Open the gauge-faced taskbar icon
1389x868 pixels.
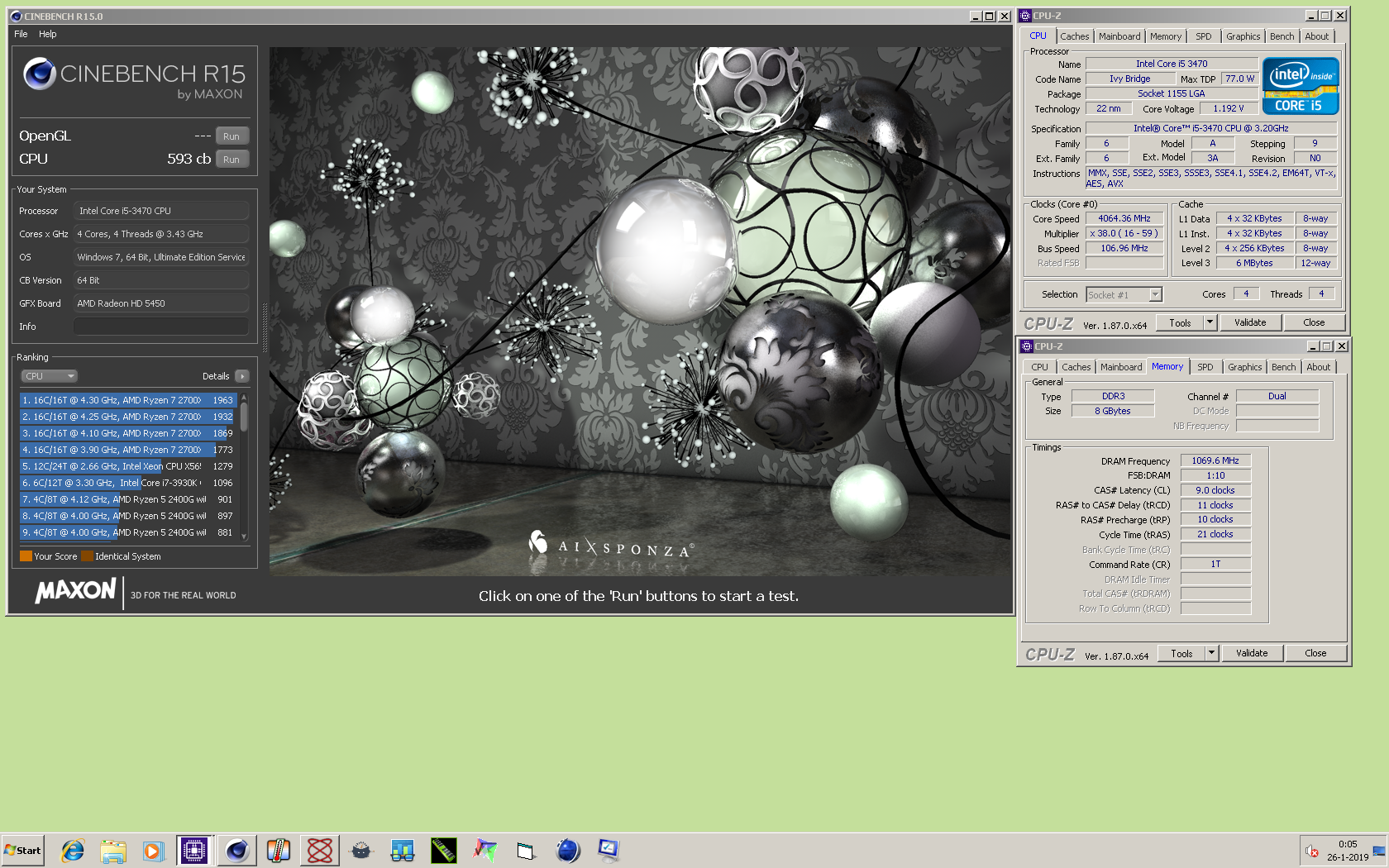361,851
